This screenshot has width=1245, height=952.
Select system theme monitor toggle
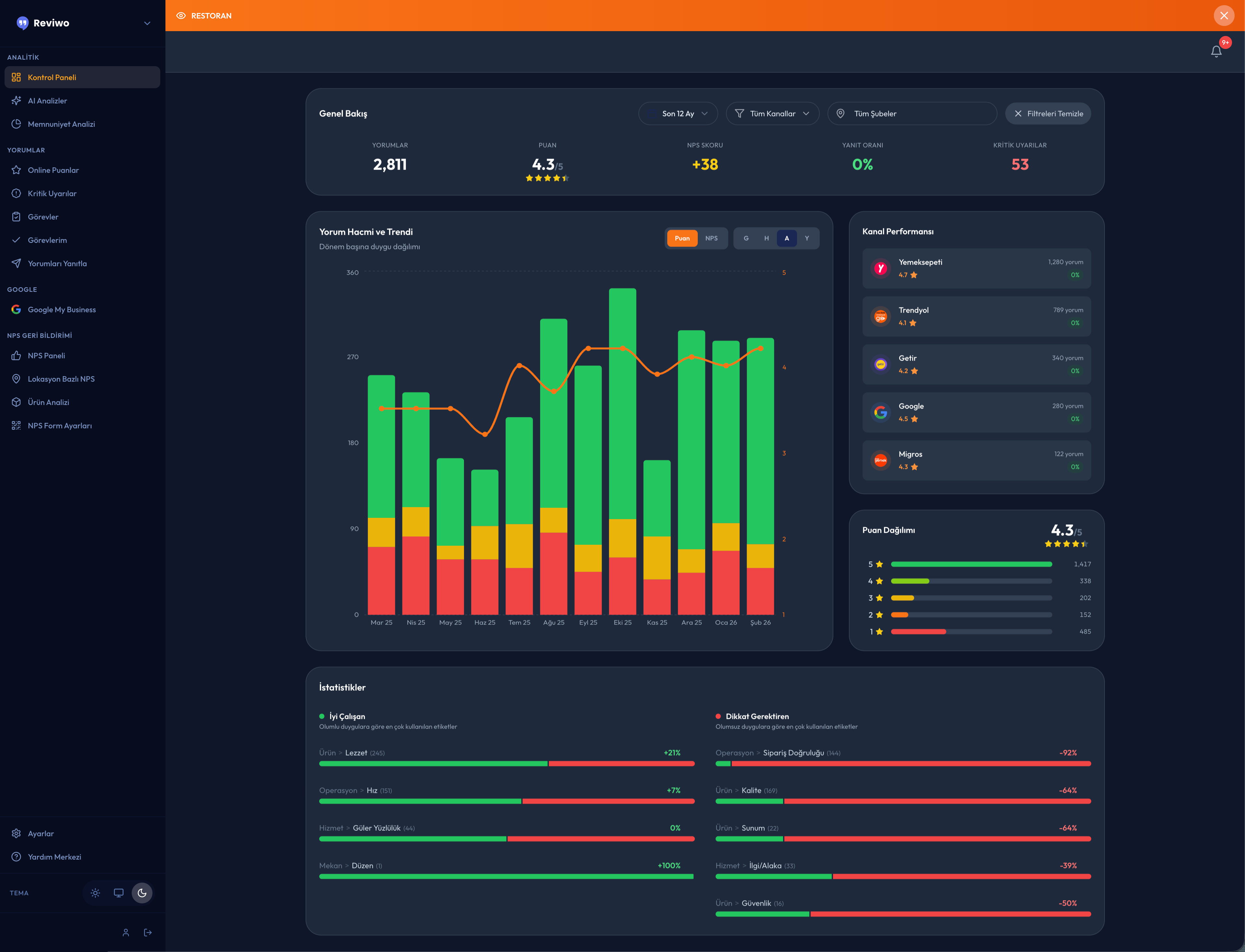(118, 893)
